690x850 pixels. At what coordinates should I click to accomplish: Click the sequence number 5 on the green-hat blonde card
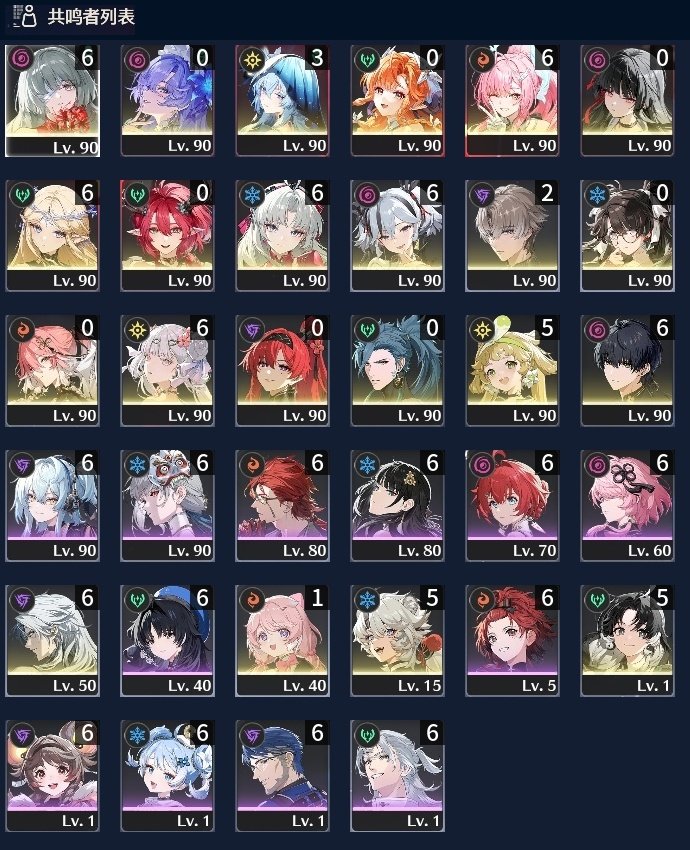[x=547, y=328]
